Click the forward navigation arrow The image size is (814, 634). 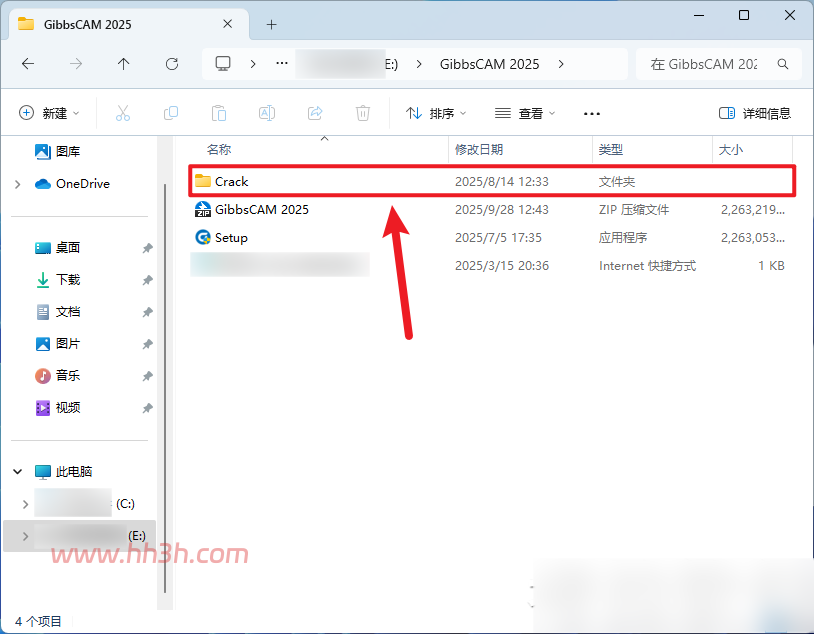coord(76,64)
